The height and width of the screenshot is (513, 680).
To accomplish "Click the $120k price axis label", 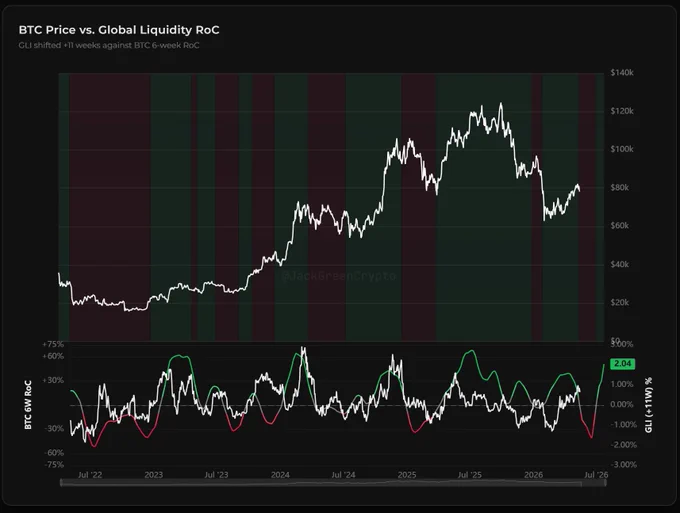I will pos(622,111).
